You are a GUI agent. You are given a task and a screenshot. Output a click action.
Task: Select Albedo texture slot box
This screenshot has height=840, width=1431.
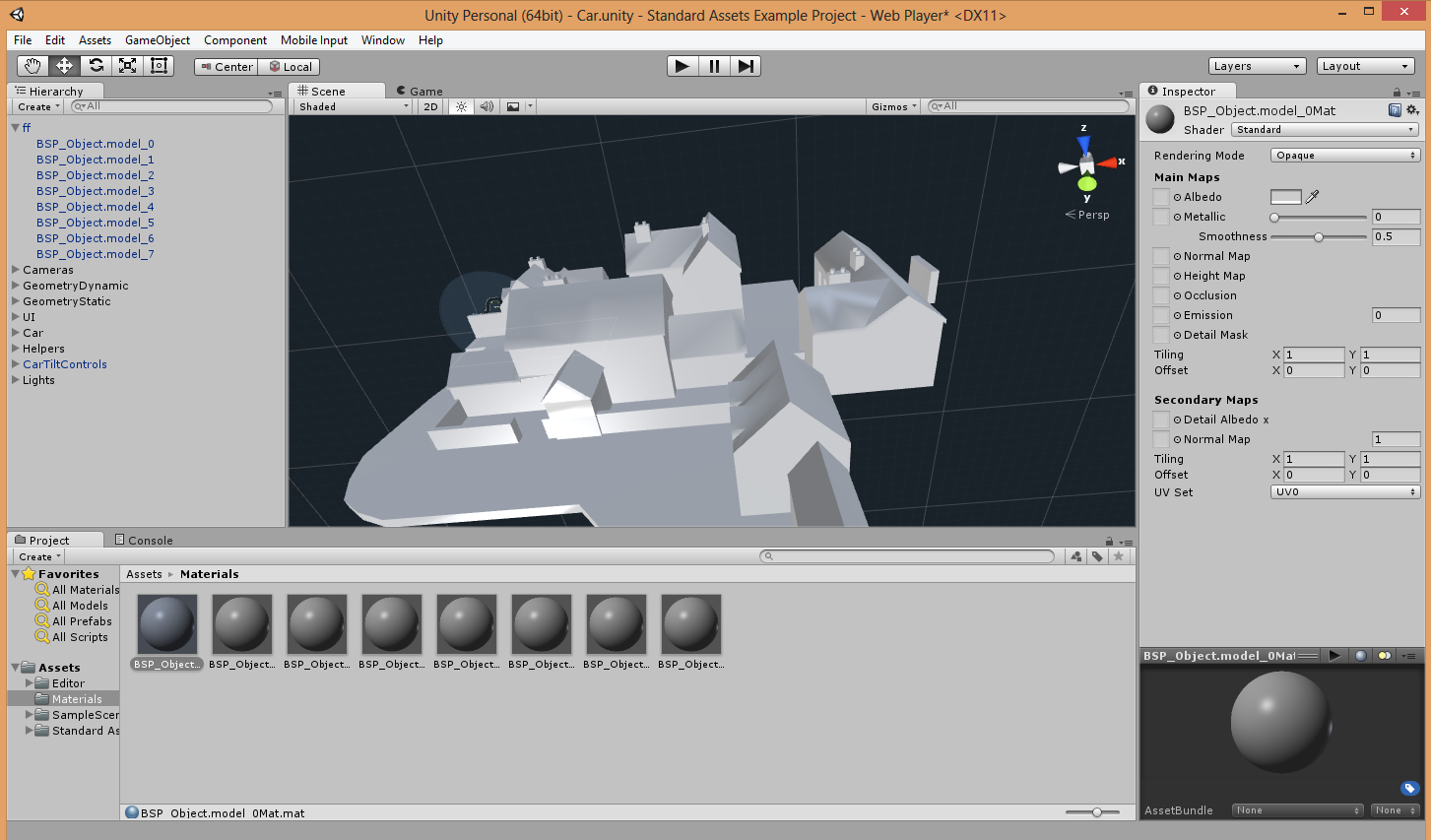click(1161, 197)
